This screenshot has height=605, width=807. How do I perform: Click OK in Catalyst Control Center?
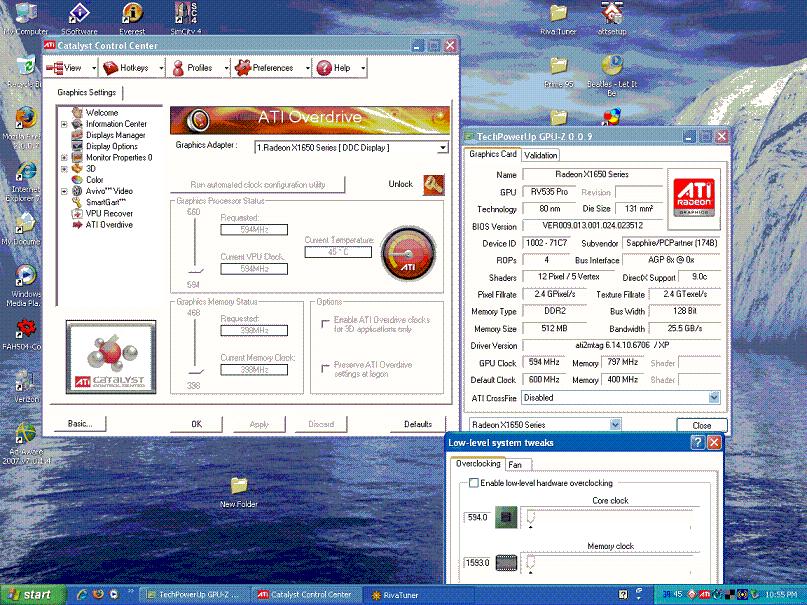click(x=196, y=424)
